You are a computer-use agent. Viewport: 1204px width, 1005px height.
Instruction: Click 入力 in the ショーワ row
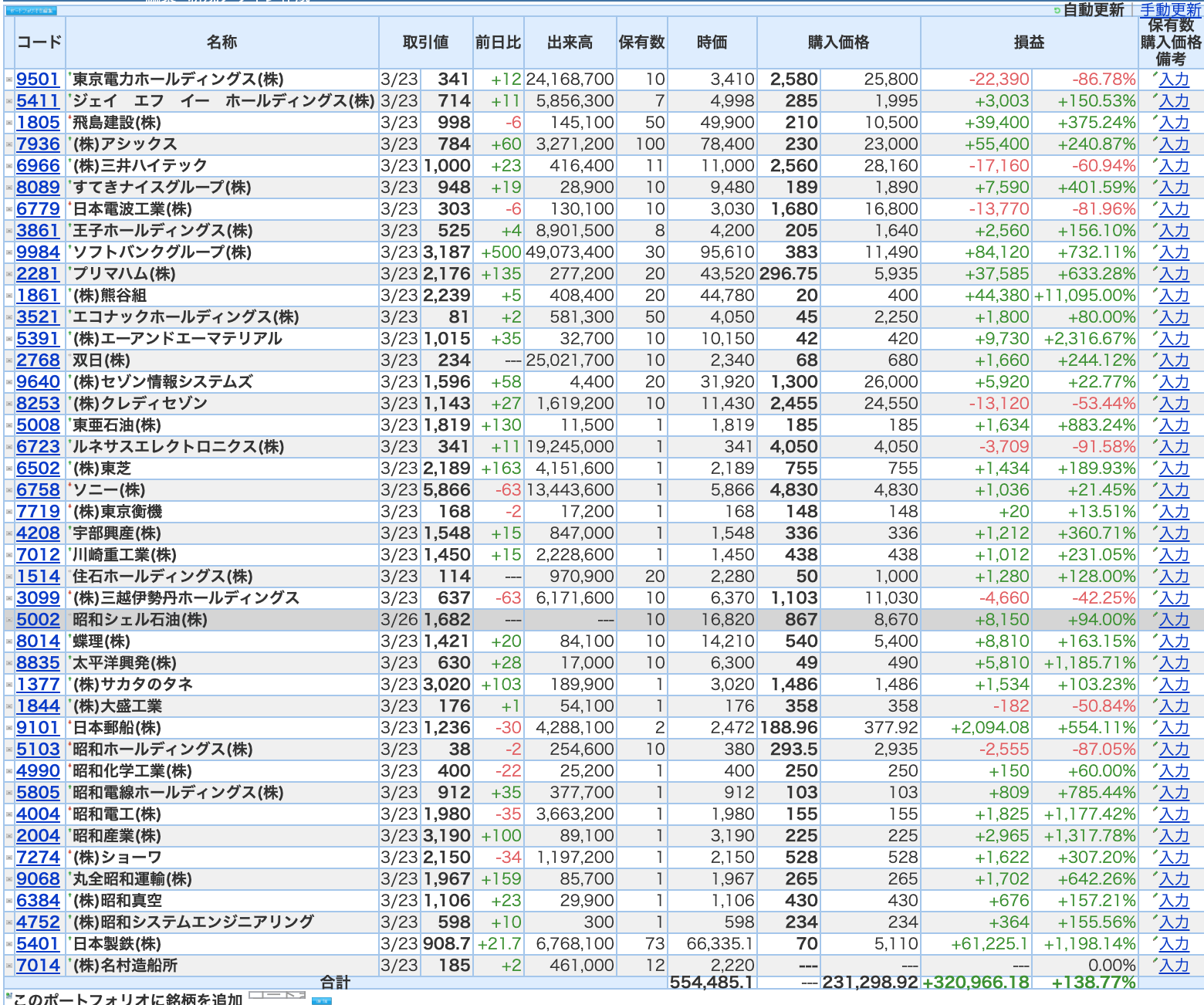(x=1174, y=858)
